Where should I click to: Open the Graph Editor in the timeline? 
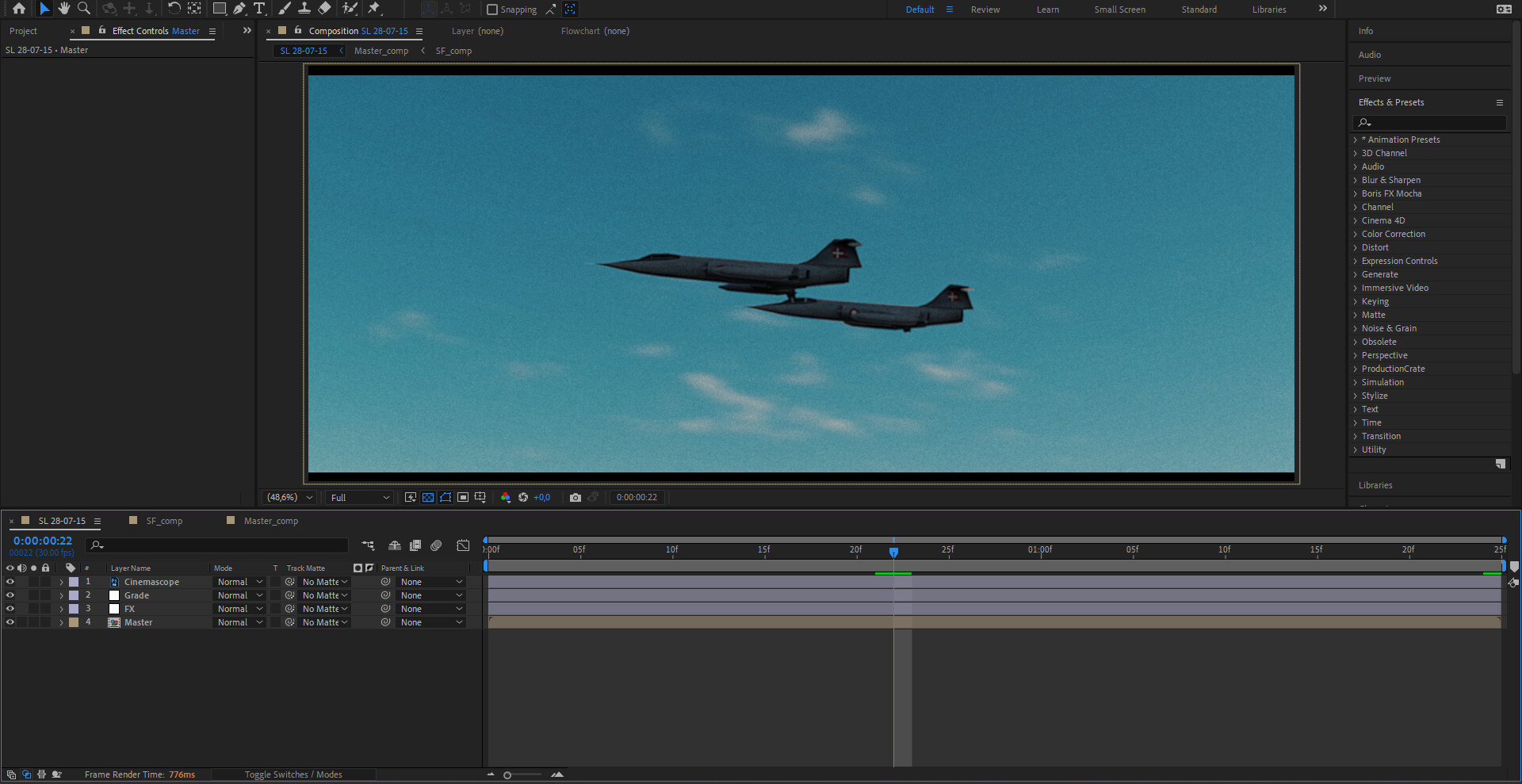[463, 545]
